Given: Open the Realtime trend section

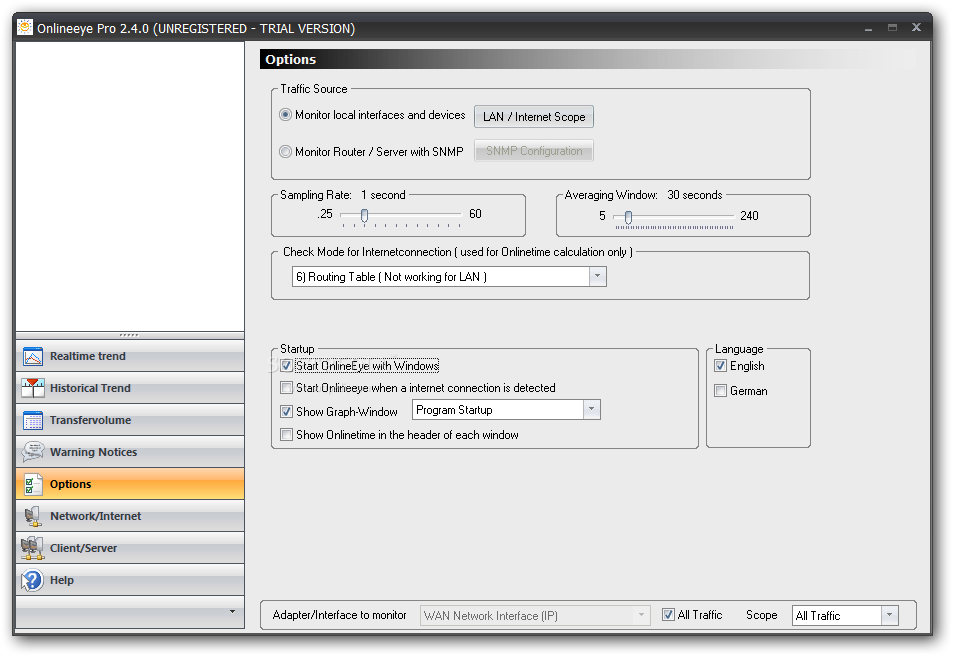Looking at the screenshot, I should [x=130, y=356].
